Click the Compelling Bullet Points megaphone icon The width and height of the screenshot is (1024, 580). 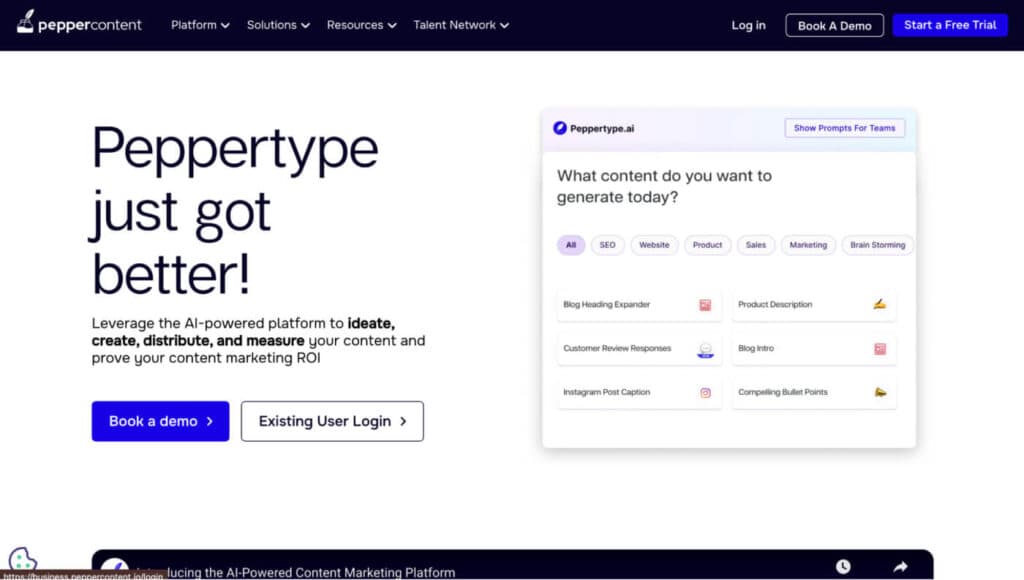click(x=879, y=392)
